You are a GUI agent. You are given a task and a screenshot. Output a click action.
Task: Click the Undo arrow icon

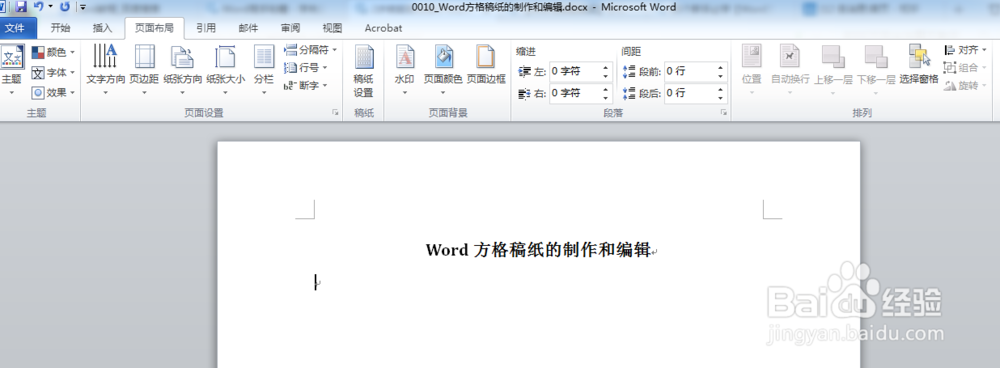pos(39,7)
